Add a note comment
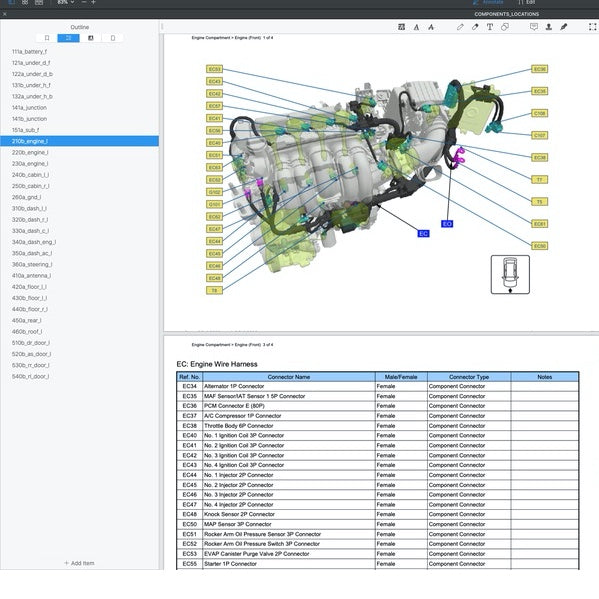The height and width of the screenshot is (599, 599). pyautogui.click(x=534, y=27)
